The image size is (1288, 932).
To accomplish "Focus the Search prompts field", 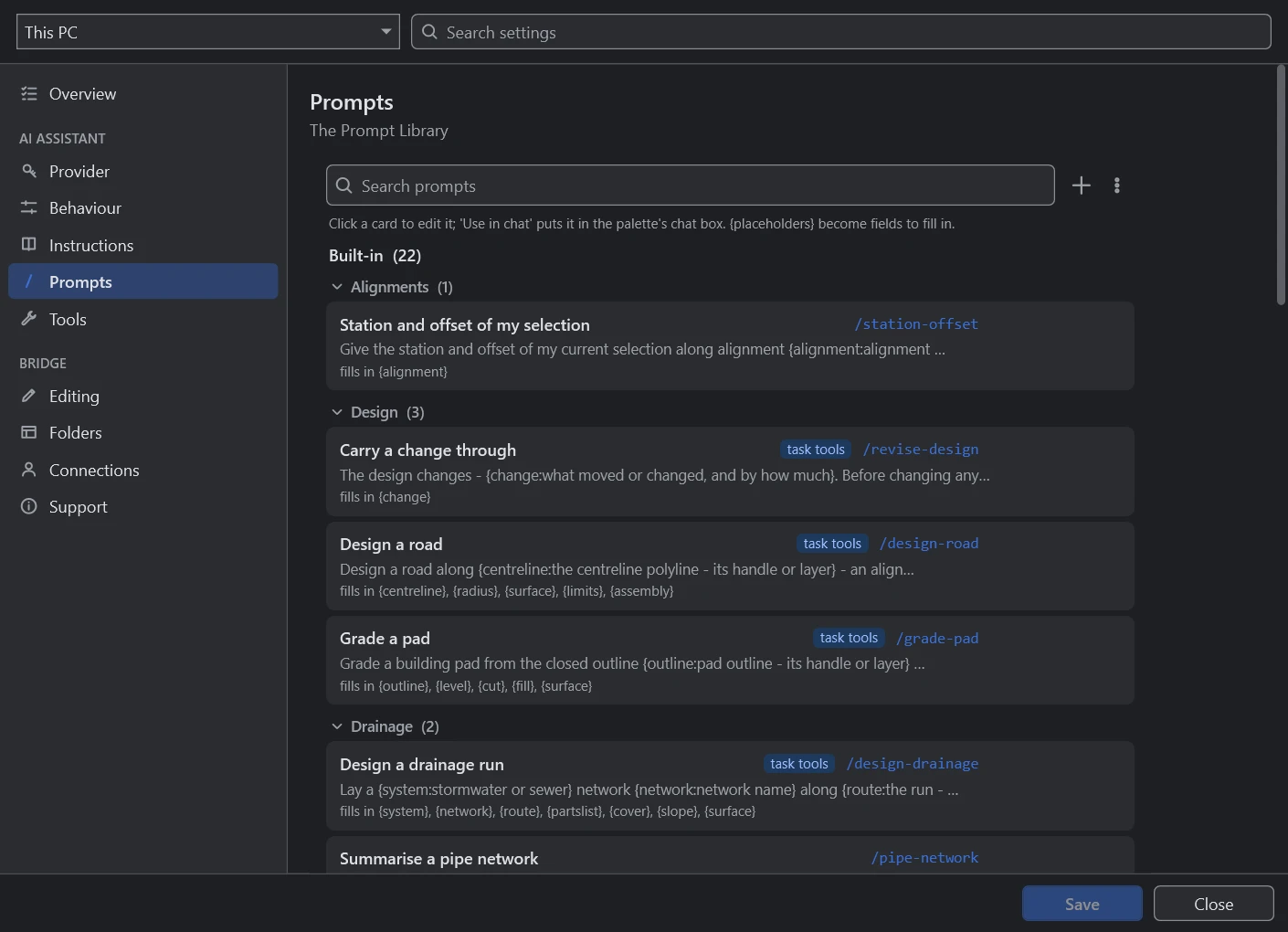I will (691, 185).
